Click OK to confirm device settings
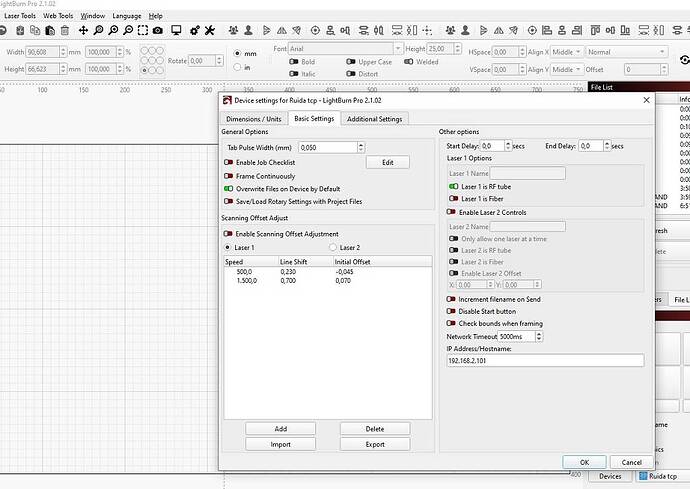The image size is (690, 489). (584, 462)
